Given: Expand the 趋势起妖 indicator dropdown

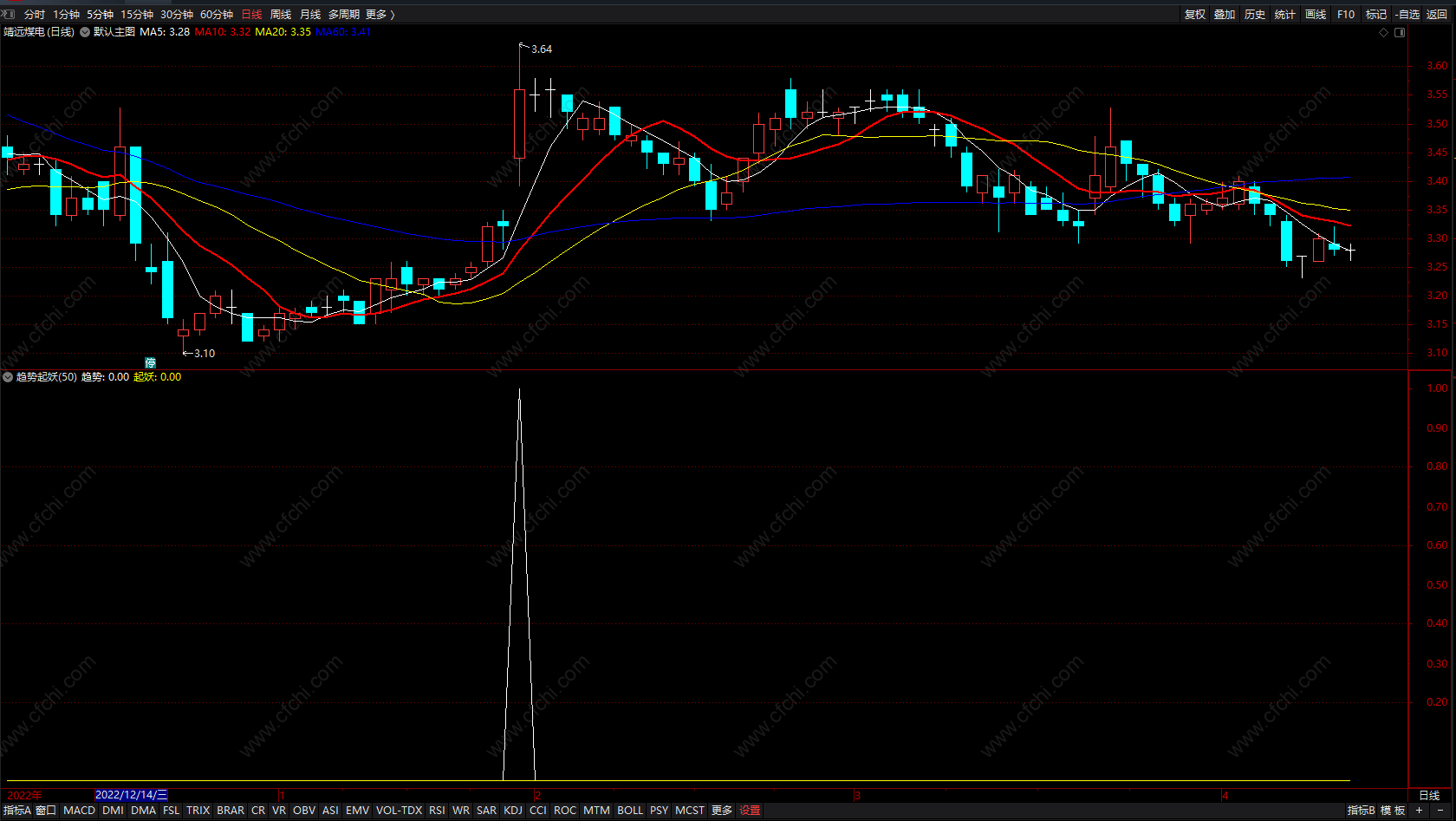Looking at the screenshot, I should coord(8,377).
